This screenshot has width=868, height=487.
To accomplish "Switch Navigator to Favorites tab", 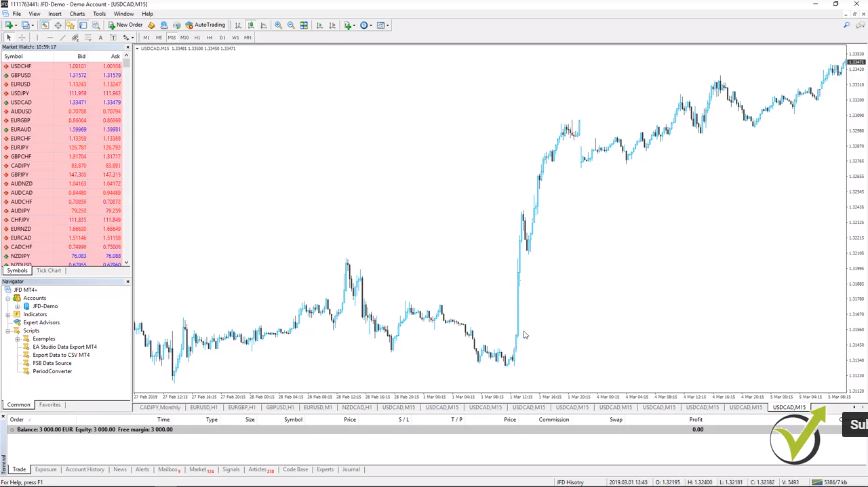I will (50, 405).
